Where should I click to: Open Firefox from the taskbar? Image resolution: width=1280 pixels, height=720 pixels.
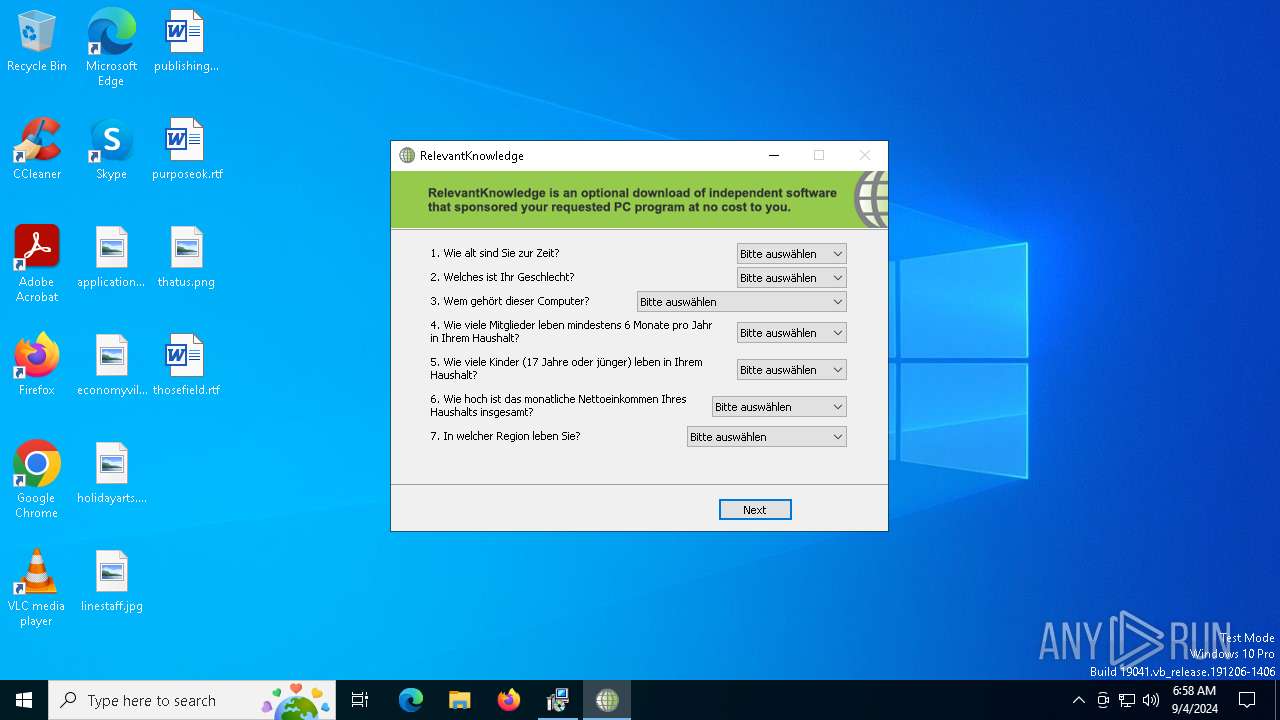508,700
